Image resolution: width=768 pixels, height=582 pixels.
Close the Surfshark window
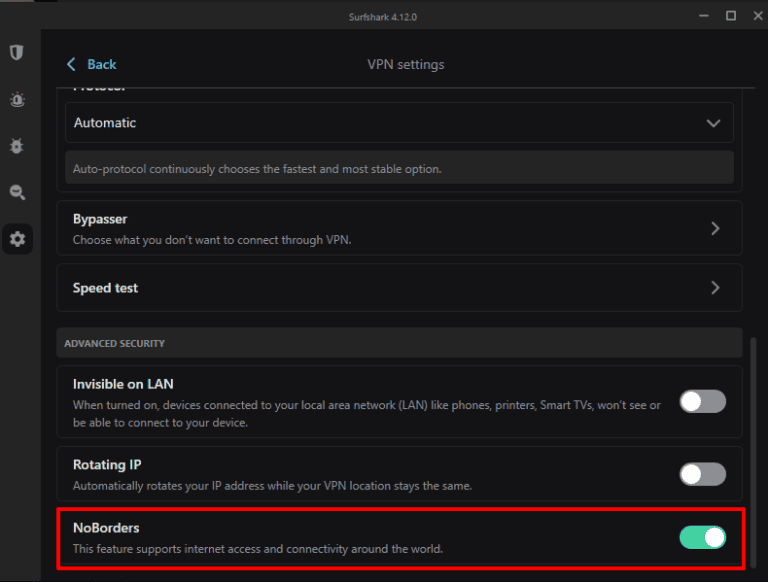758,16
